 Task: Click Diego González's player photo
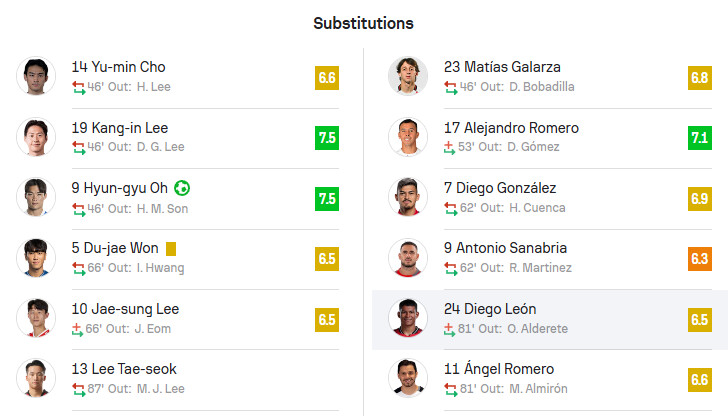[x=408, y=197]
